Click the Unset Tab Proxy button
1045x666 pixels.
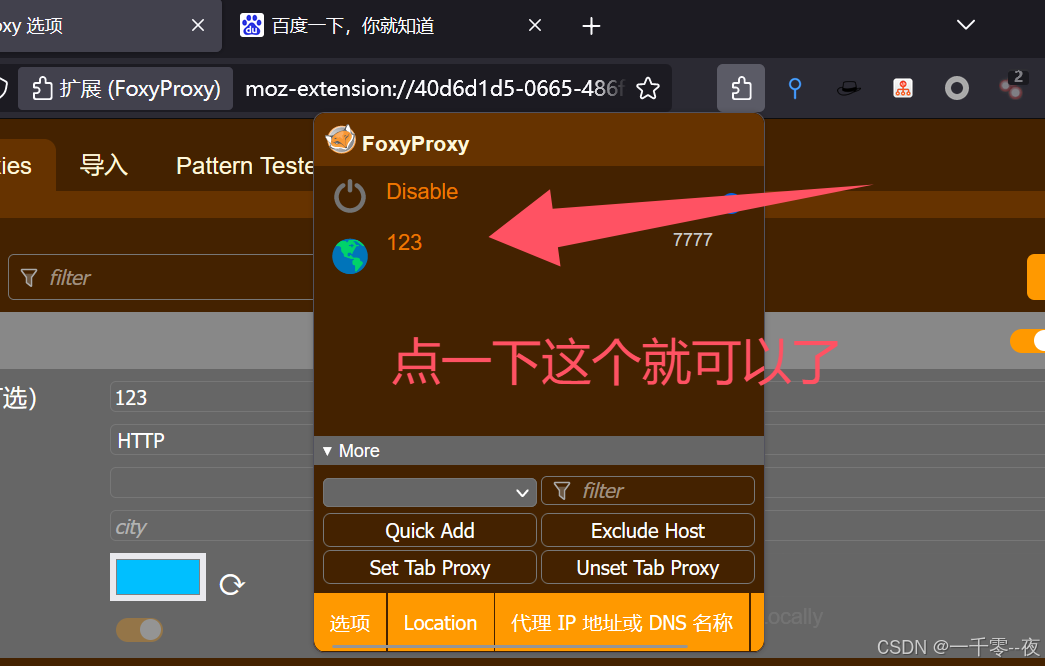click(x=648, y=567)
